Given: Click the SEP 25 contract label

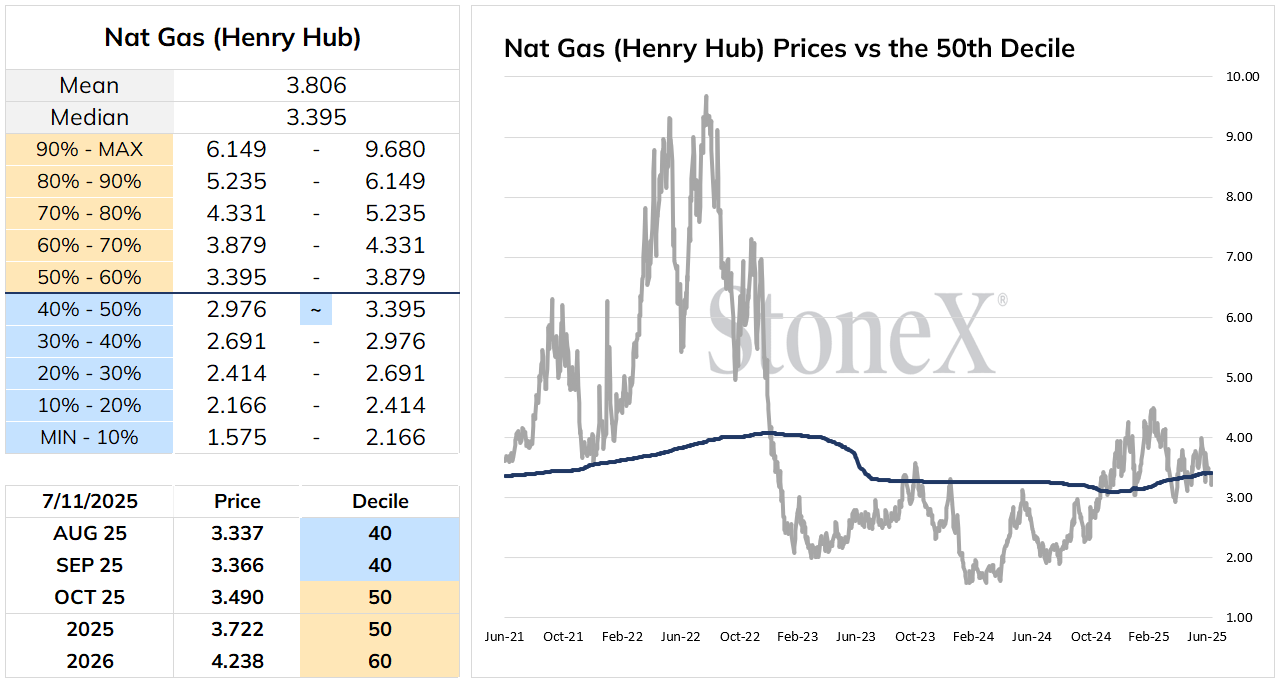Looking at the screenshot, I should point(89,565).
